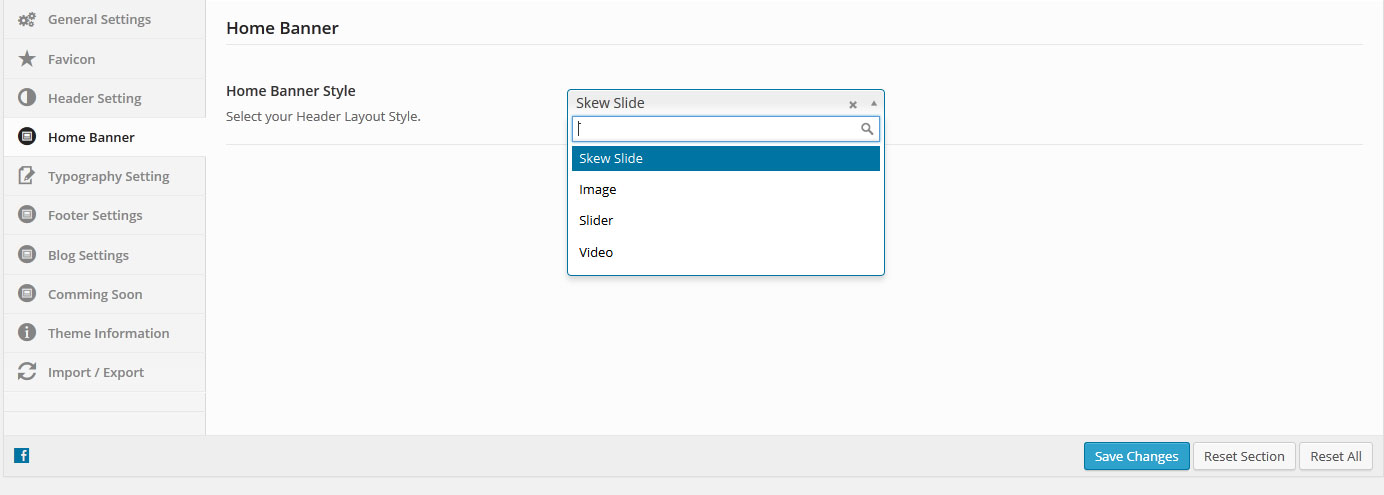Click the General Settings gears icon
The width and height of the screenshot is (1384, 495).
[27, 20]
